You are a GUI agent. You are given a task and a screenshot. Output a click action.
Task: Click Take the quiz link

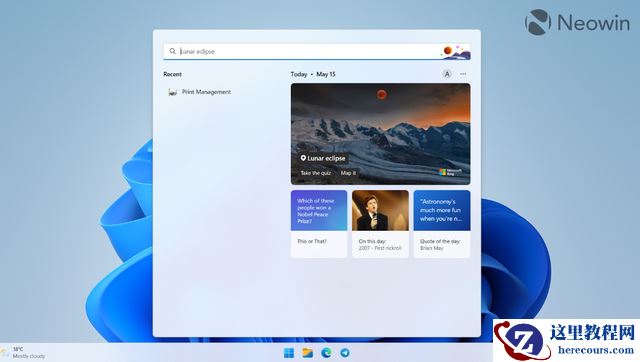[x=316, y=173]
